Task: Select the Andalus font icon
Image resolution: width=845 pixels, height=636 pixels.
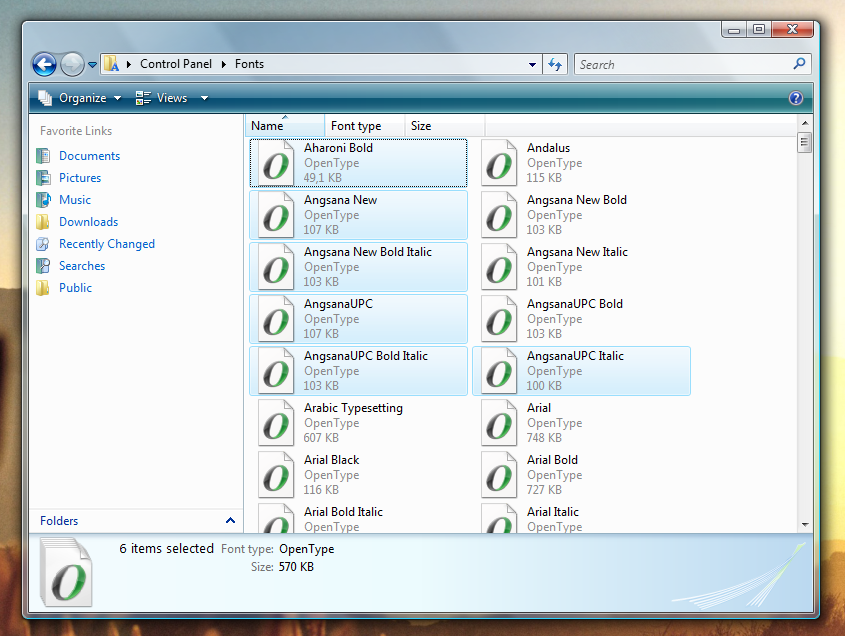Action: (499, 163)
